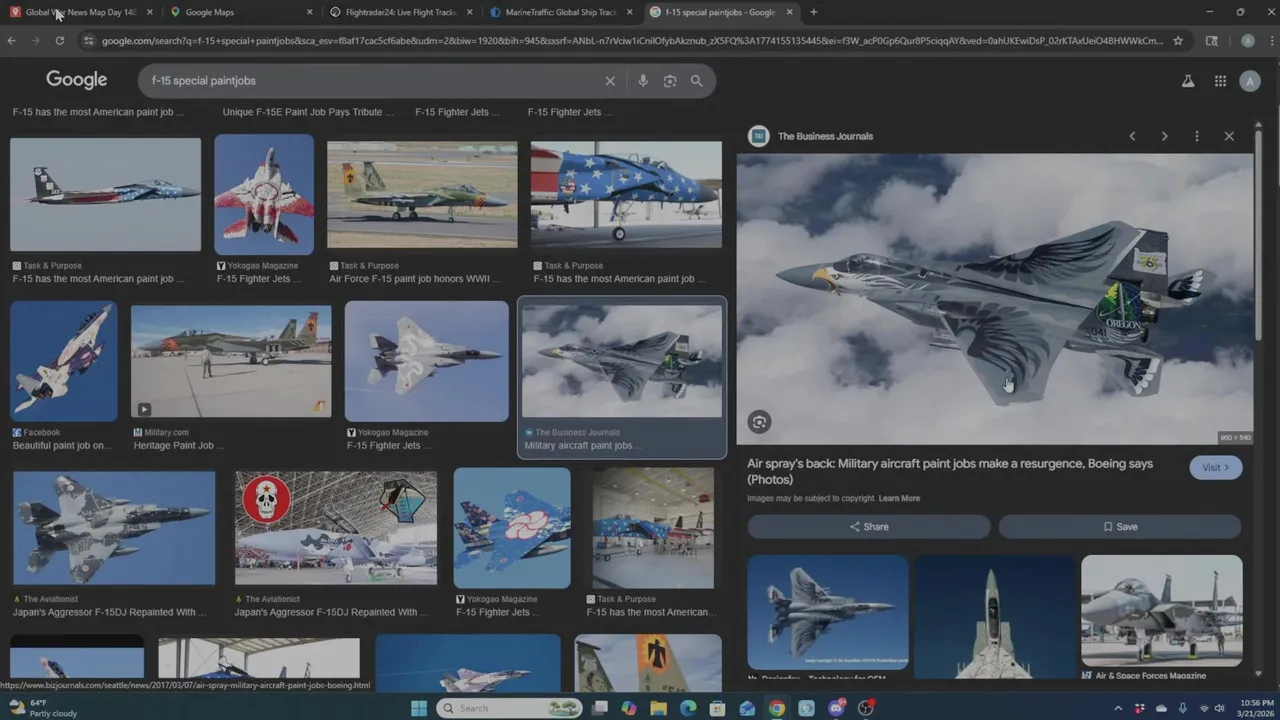Screen dimensions: 1280x720
Task: Switch to the MarineTraffic tab
Action: click(x=560, y=12)
